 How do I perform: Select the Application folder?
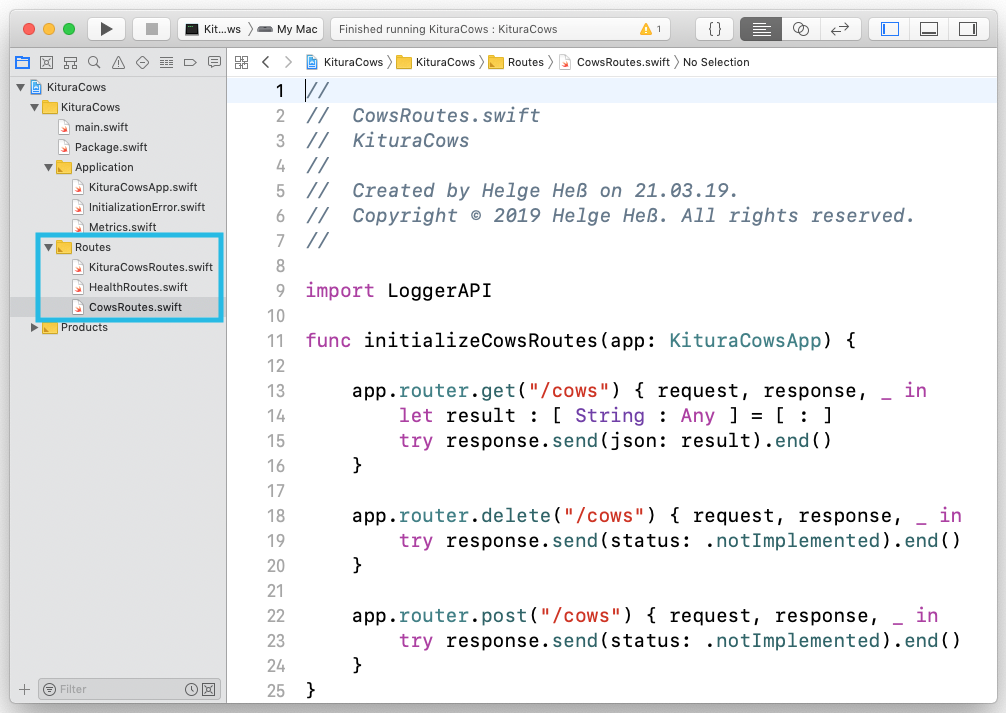104,168
